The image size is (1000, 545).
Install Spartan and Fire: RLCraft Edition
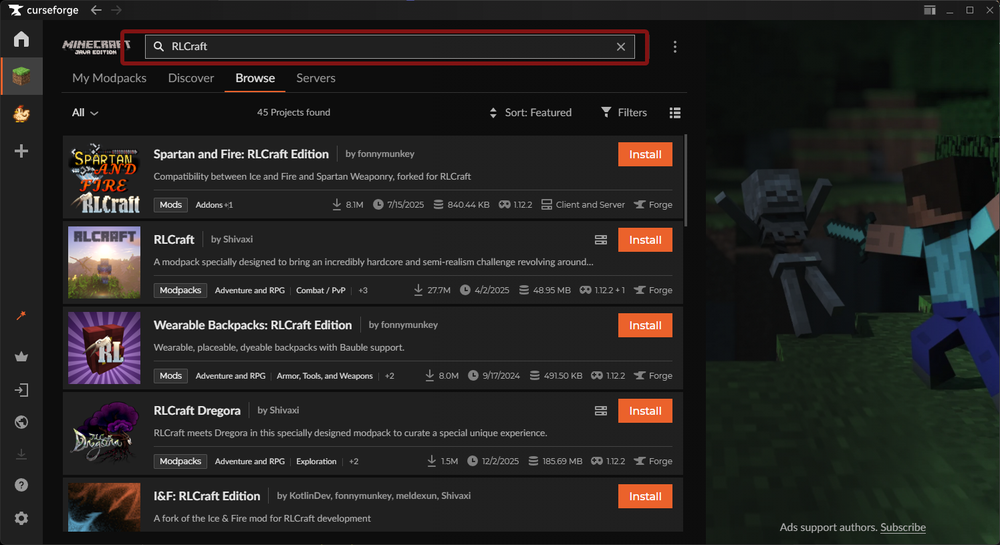[645, 154]
